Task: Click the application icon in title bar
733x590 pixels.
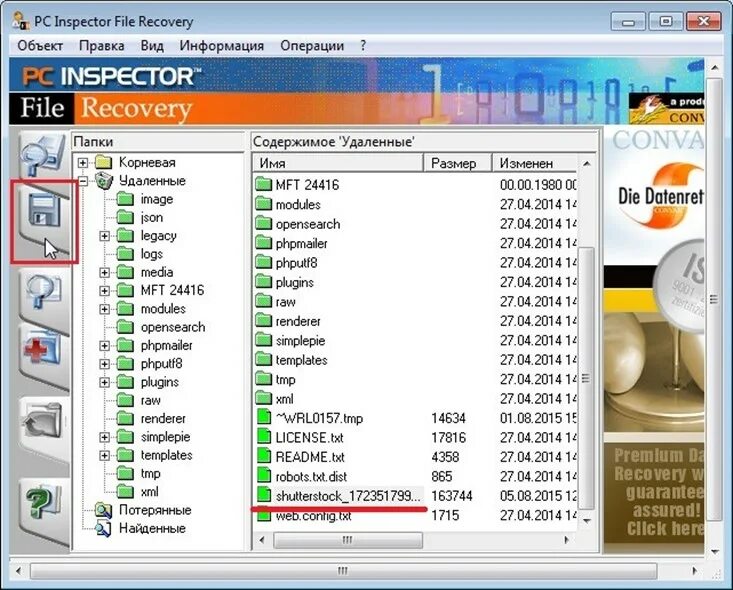Action: 21,21
